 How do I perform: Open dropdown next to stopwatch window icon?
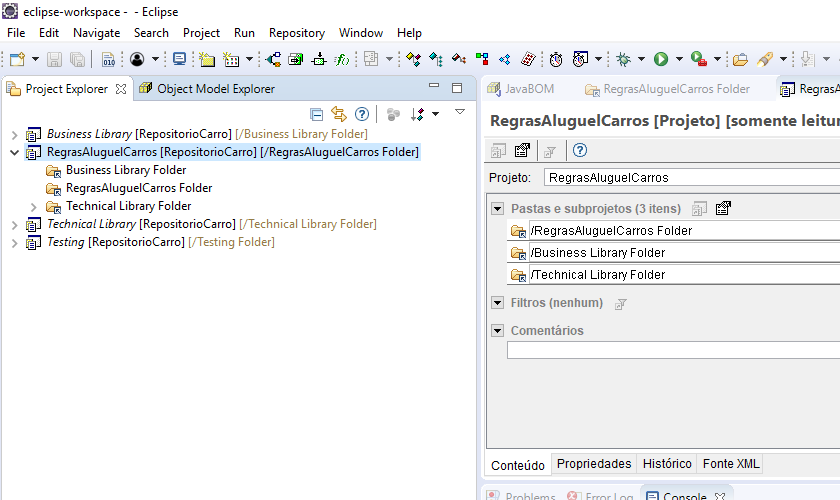598,59
